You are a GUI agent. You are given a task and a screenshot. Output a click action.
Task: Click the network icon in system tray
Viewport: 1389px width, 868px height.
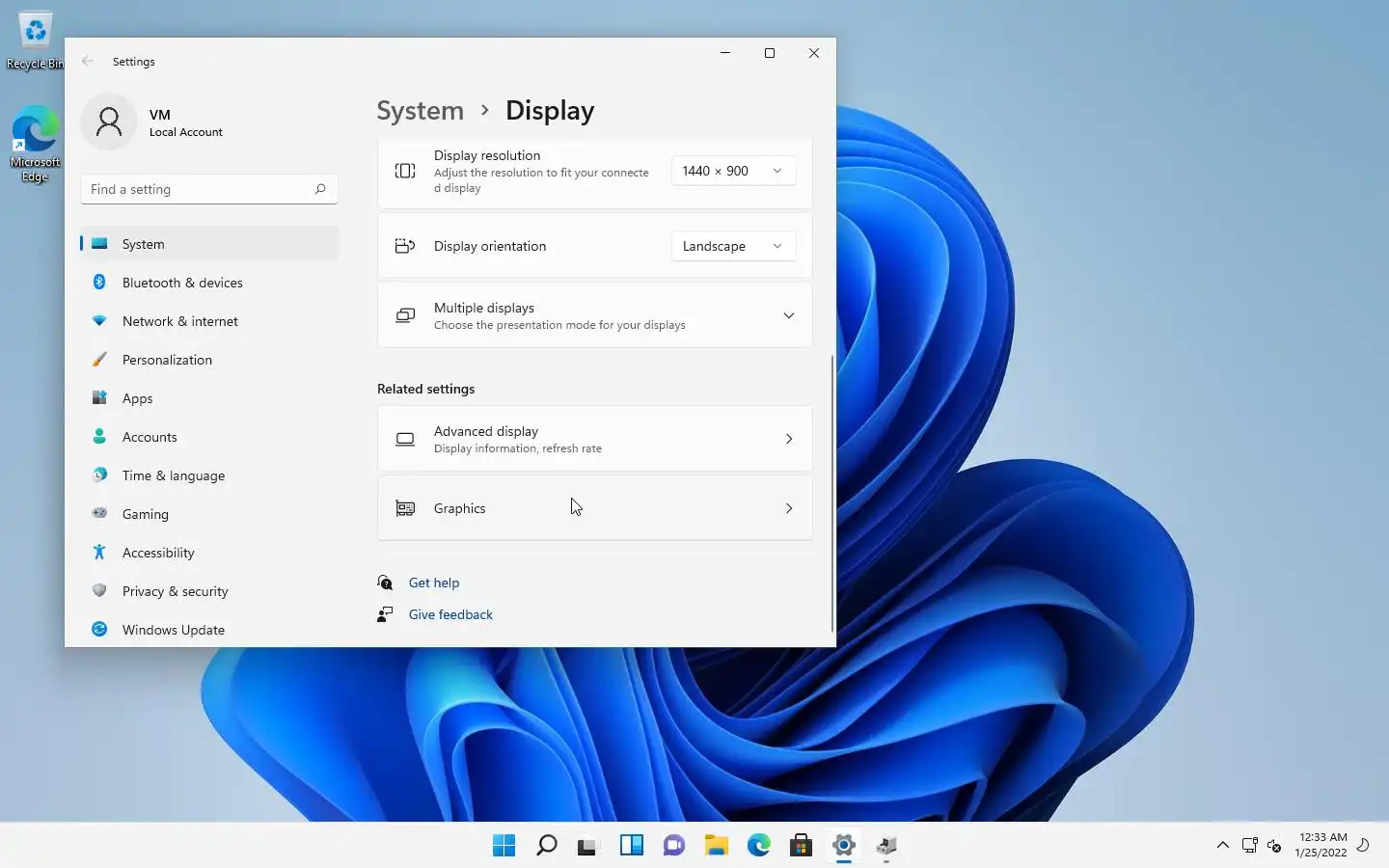1249,846
